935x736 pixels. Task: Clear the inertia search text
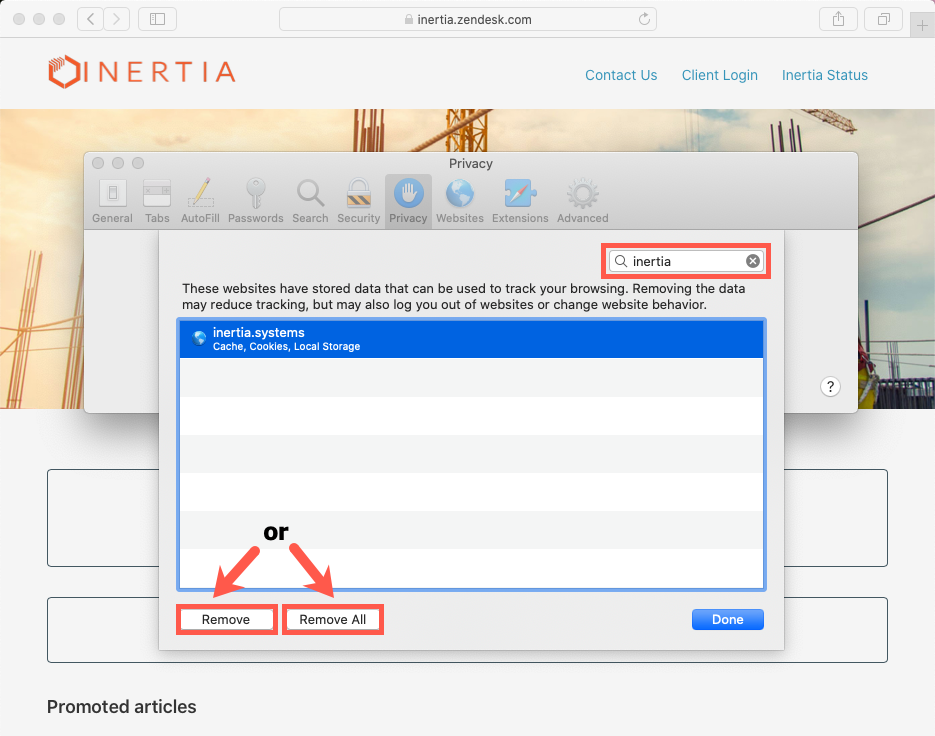pyautogui.click(x=753, y=261)
